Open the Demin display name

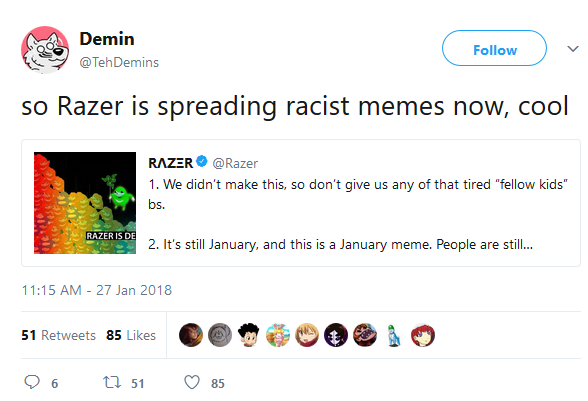(x=107, y=39)
